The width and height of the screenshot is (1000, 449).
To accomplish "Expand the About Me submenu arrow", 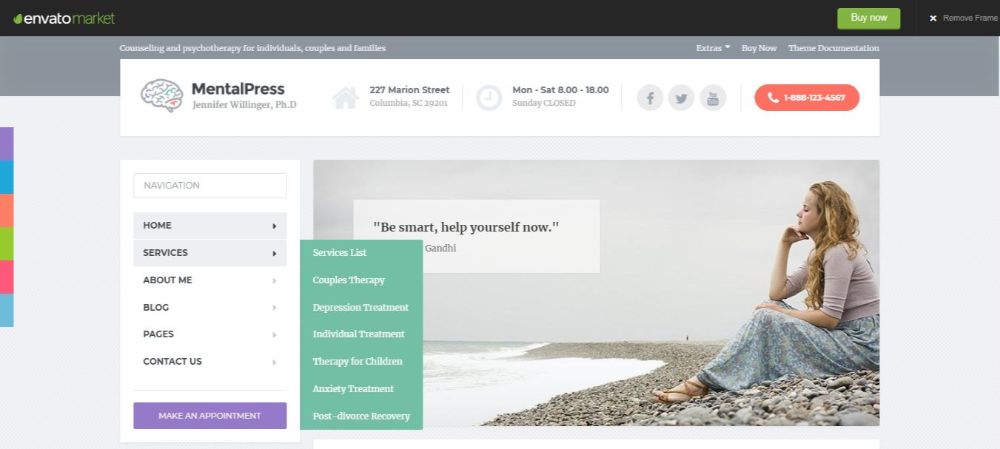I will point(274,280).
